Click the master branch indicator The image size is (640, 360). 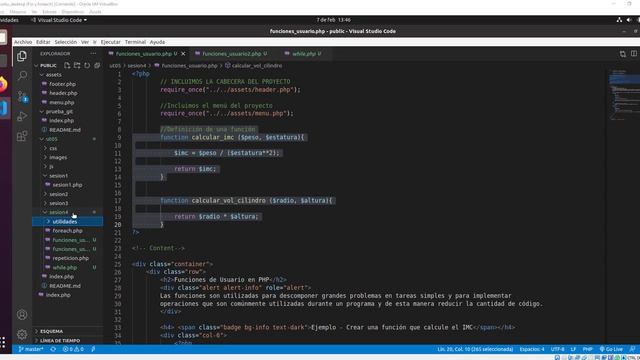click(x=31, y=349)
